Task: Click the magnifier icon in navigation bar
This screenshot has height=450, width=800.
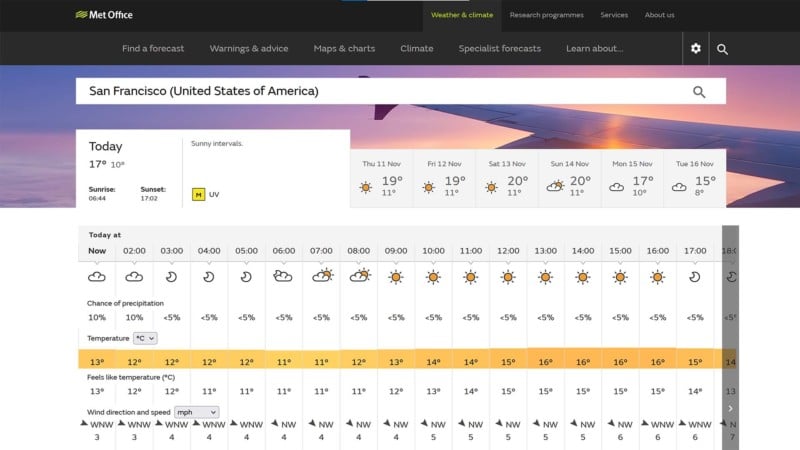Action: 722,48
